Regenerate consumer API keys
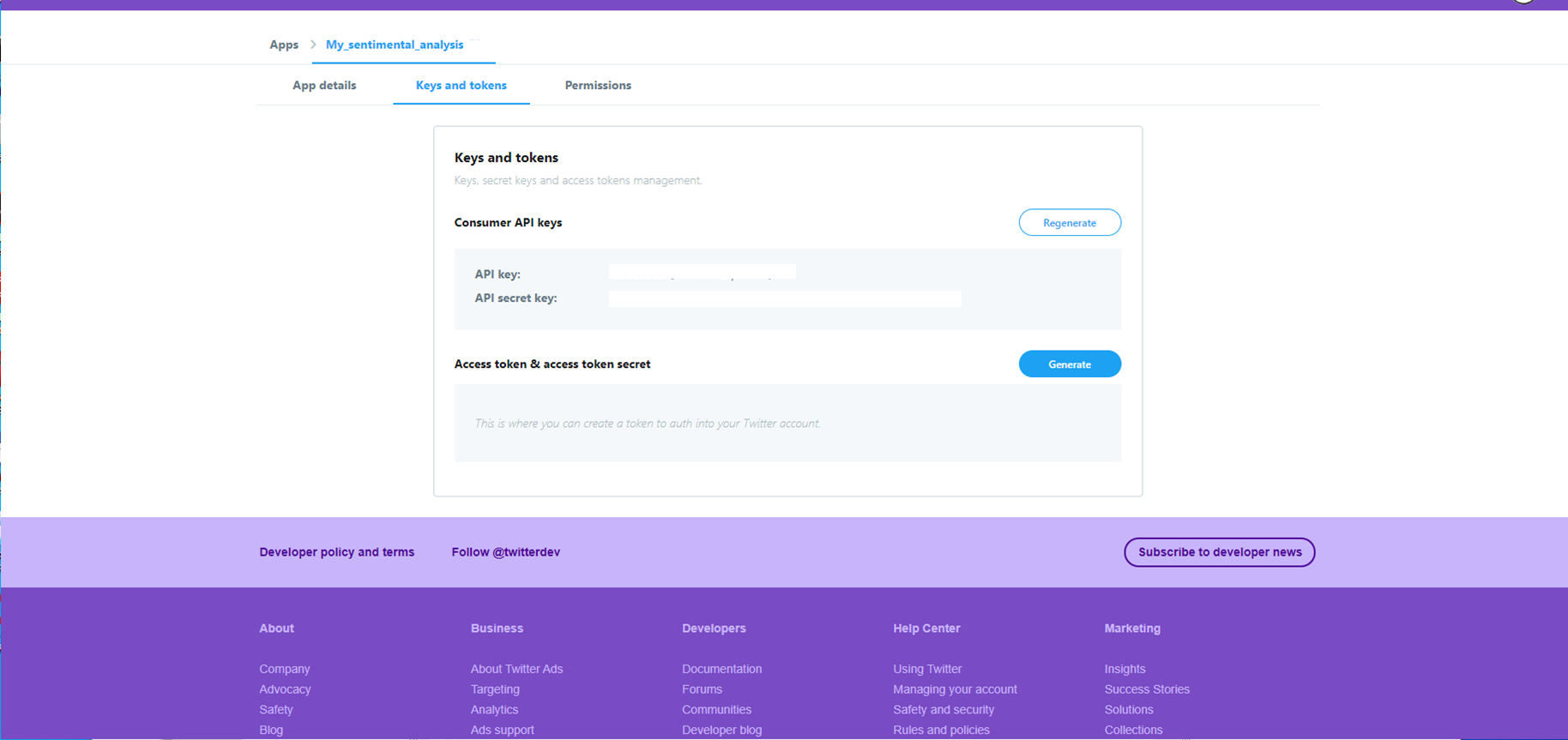1568x740 pixels. 1070,222
